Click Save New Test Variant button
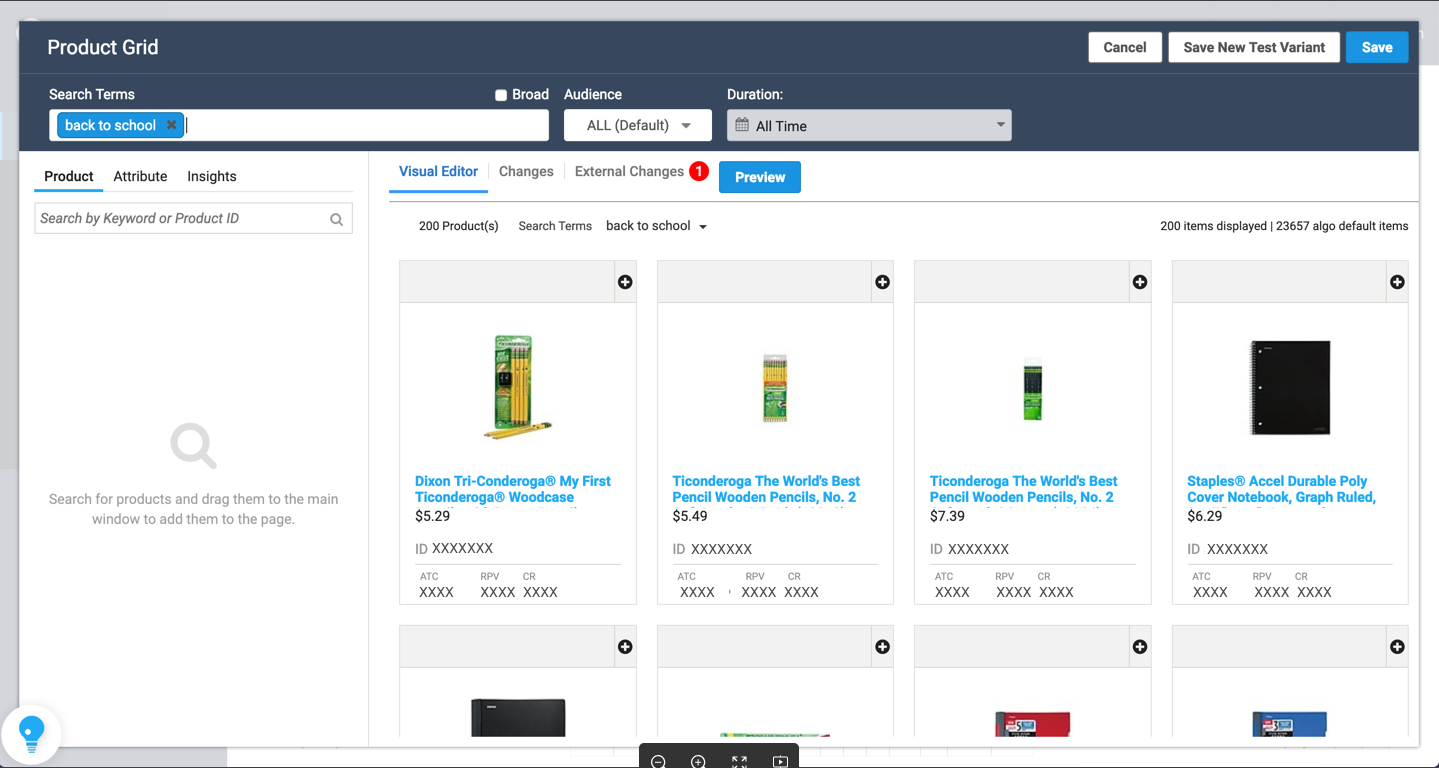This screenshot has height=768, width=1439. click(1254, 47)
